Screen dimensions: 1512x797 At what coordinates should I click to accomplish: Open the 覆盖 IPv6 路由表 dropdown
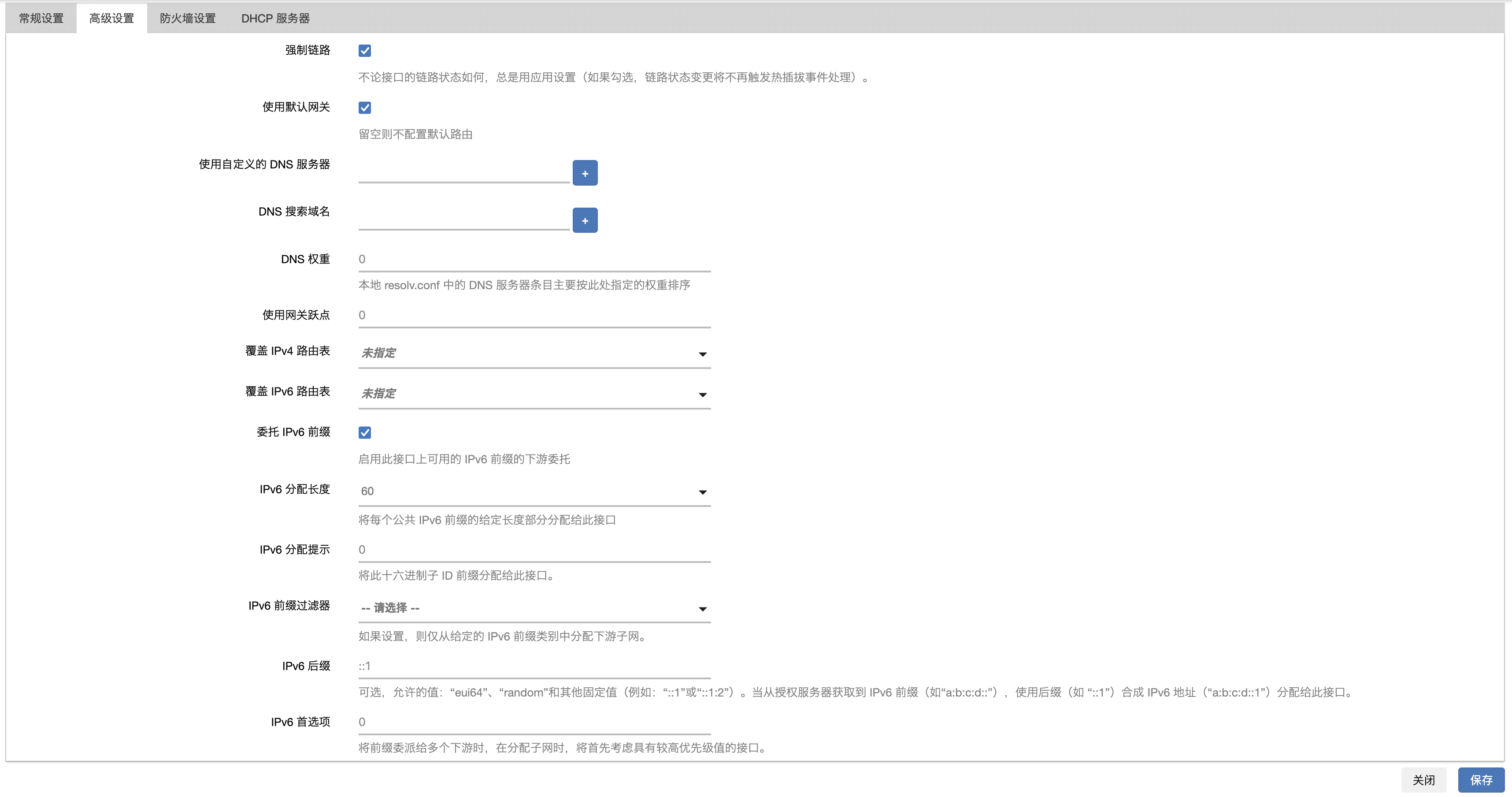[534, 394]
